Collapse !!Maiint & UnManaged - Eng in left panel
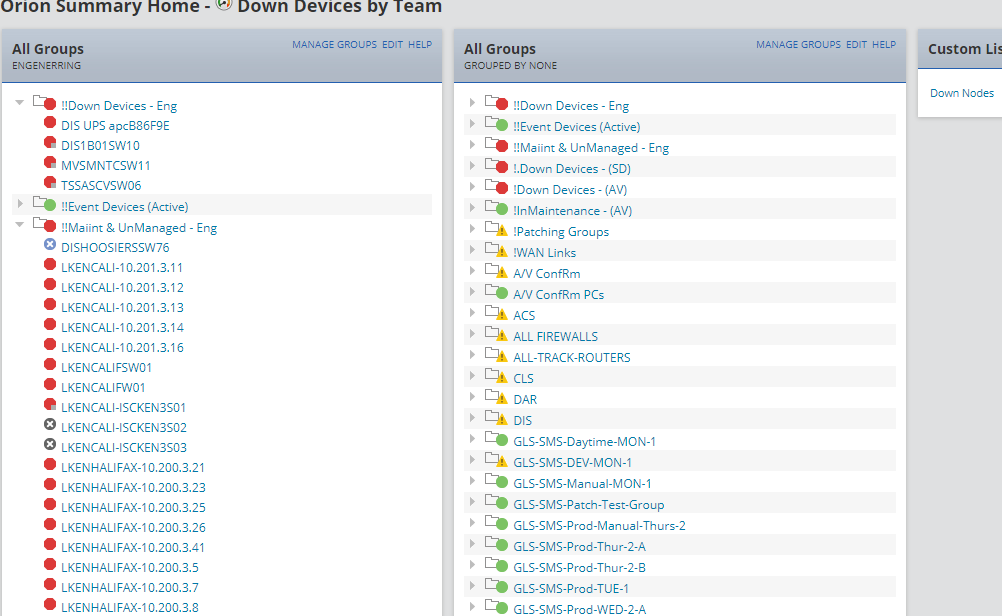Image resolution: width=1002 pixels, height=616 pixels. [x=20, y=224]
